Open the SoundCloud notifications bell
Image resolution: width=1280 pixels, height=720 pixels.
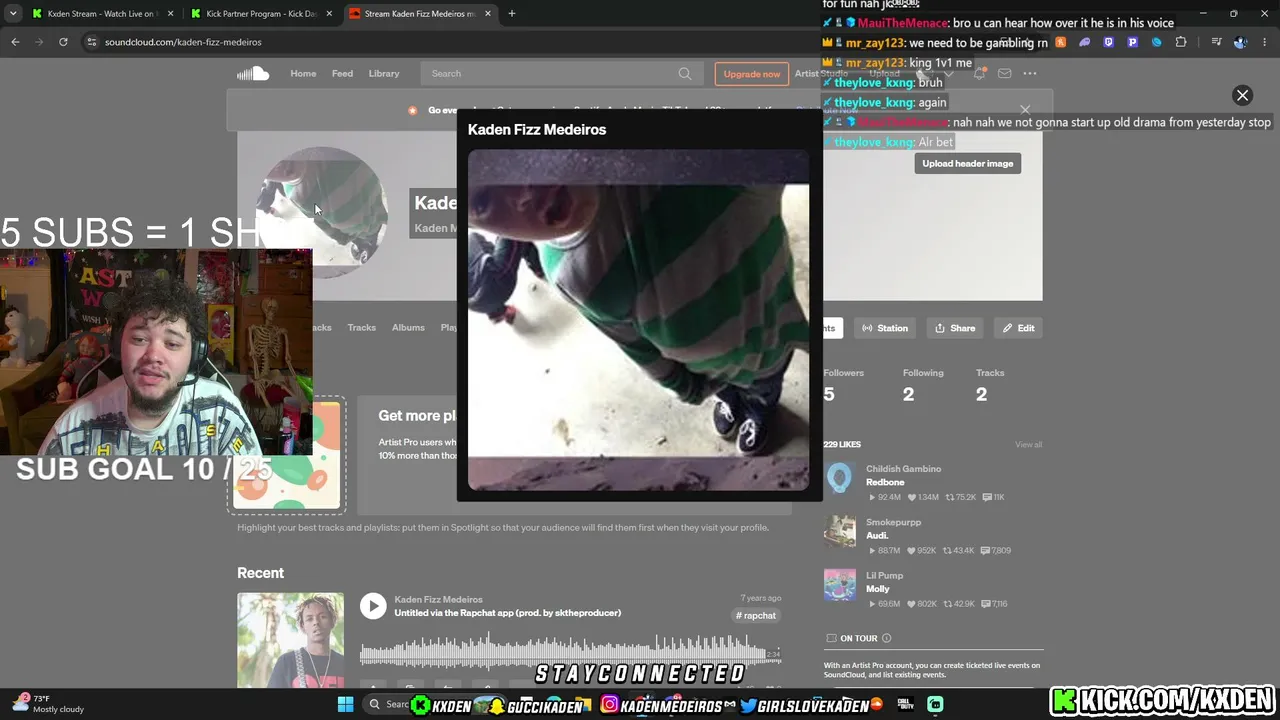coord(979,73)
